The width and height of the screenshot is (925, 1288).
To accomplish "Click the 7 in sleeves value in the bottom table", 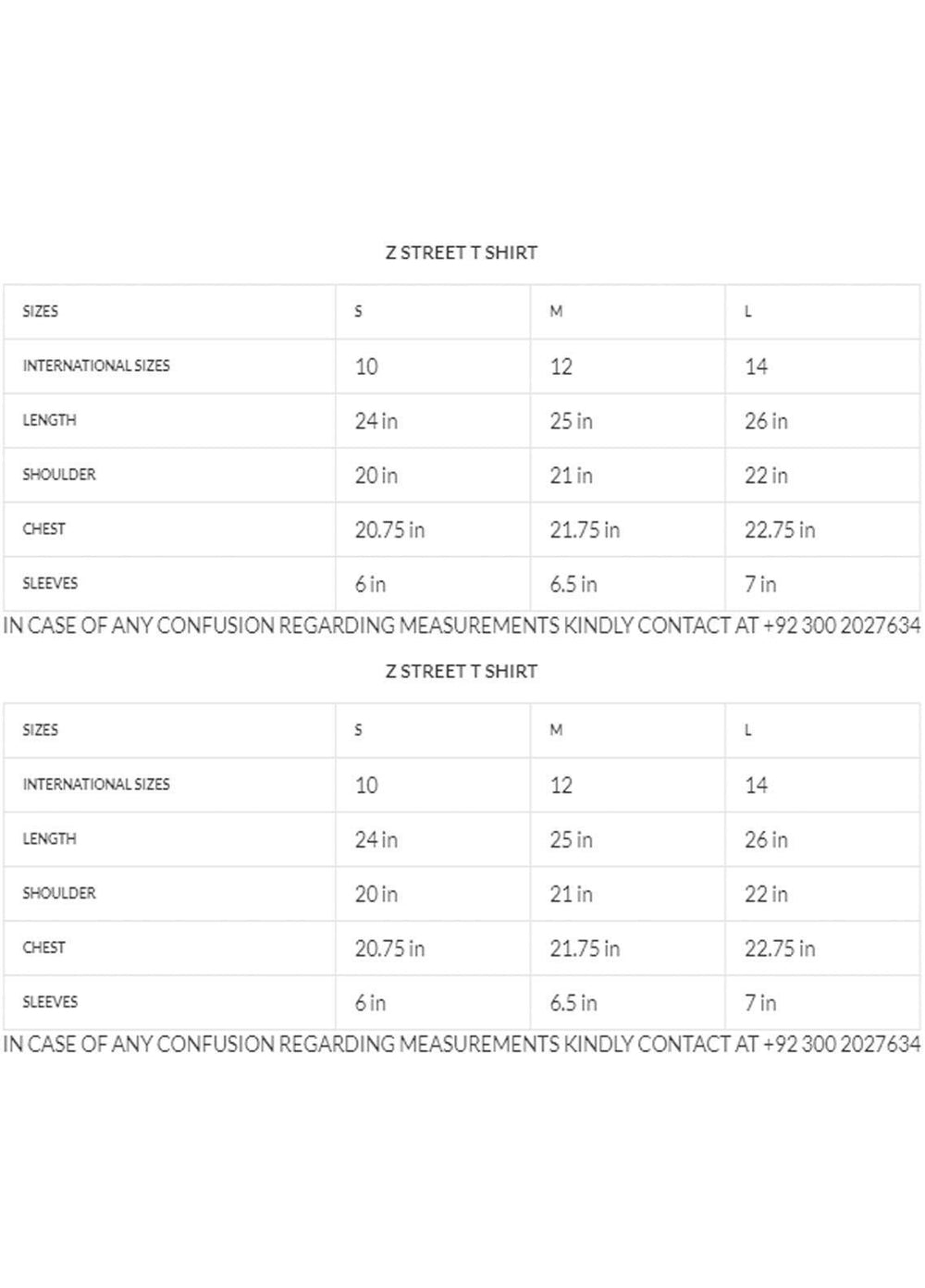I will 760,1004.
